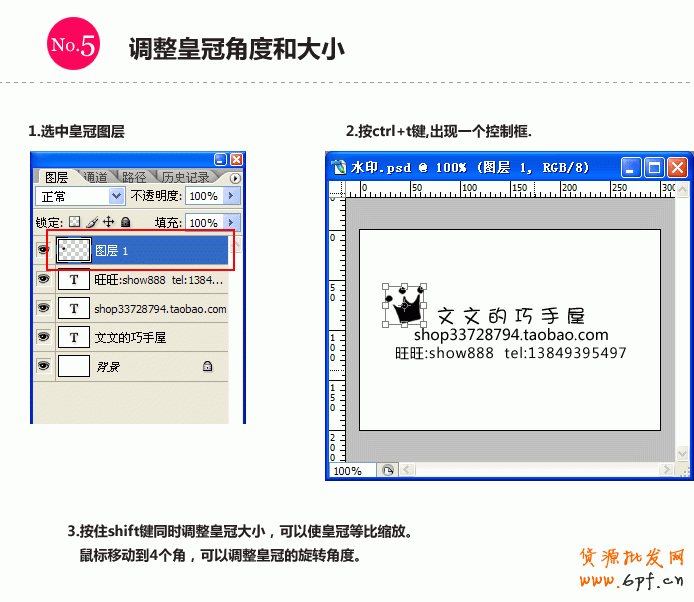Open the layers panel options menu button
Image resolution: width=694 pixels, height=602 pixels.
tap(236, 178)
